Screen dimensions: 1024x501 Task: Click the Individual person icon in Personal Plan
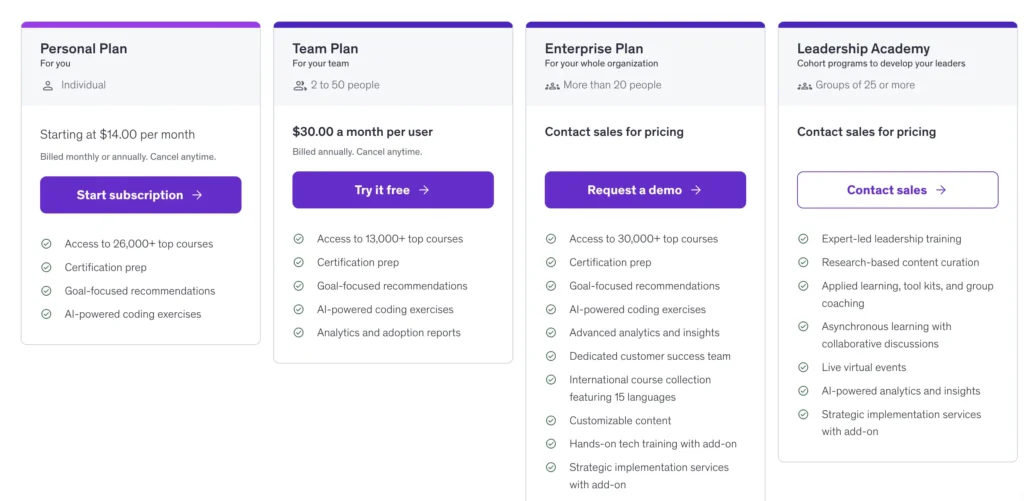(x=48, y=85)
